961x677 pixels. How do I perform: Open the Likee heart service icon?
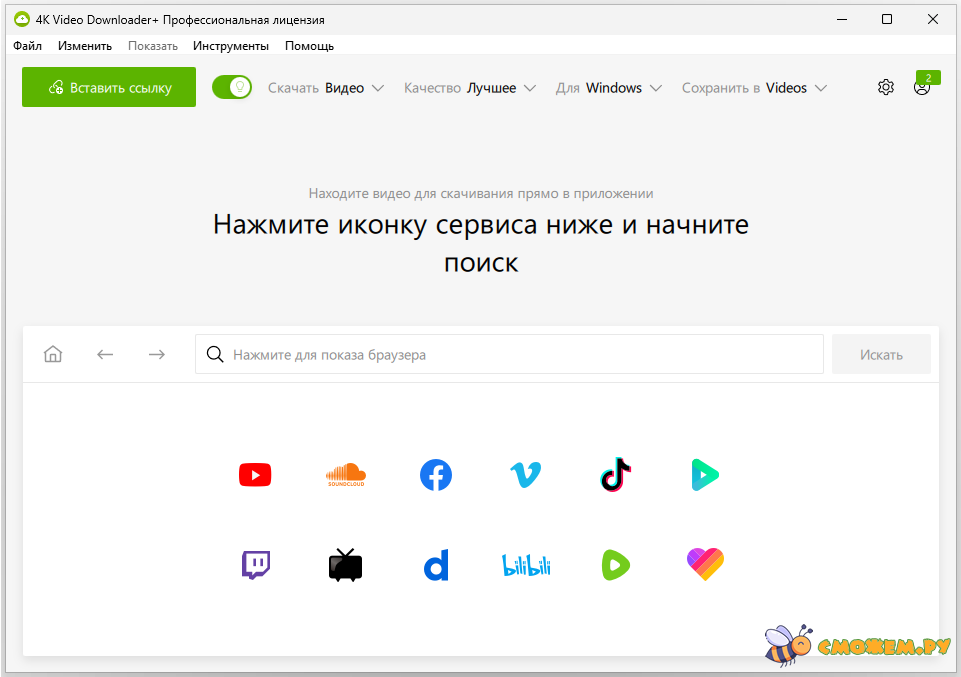(705, 564)
